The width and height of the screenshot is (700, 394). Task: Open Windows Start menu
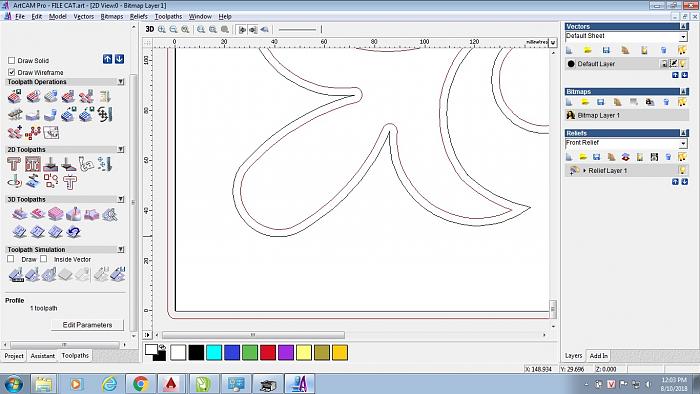tap(13, 384)
